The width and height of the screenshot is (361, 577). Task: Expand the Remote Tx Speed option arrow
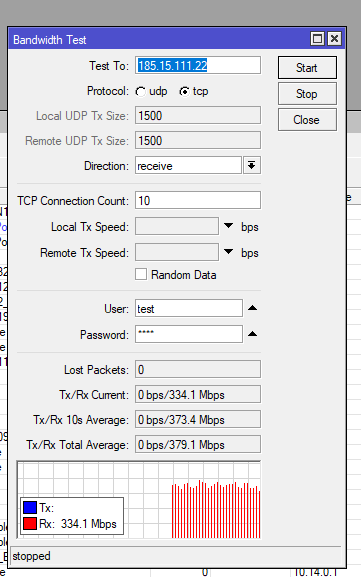click(229, 251)
